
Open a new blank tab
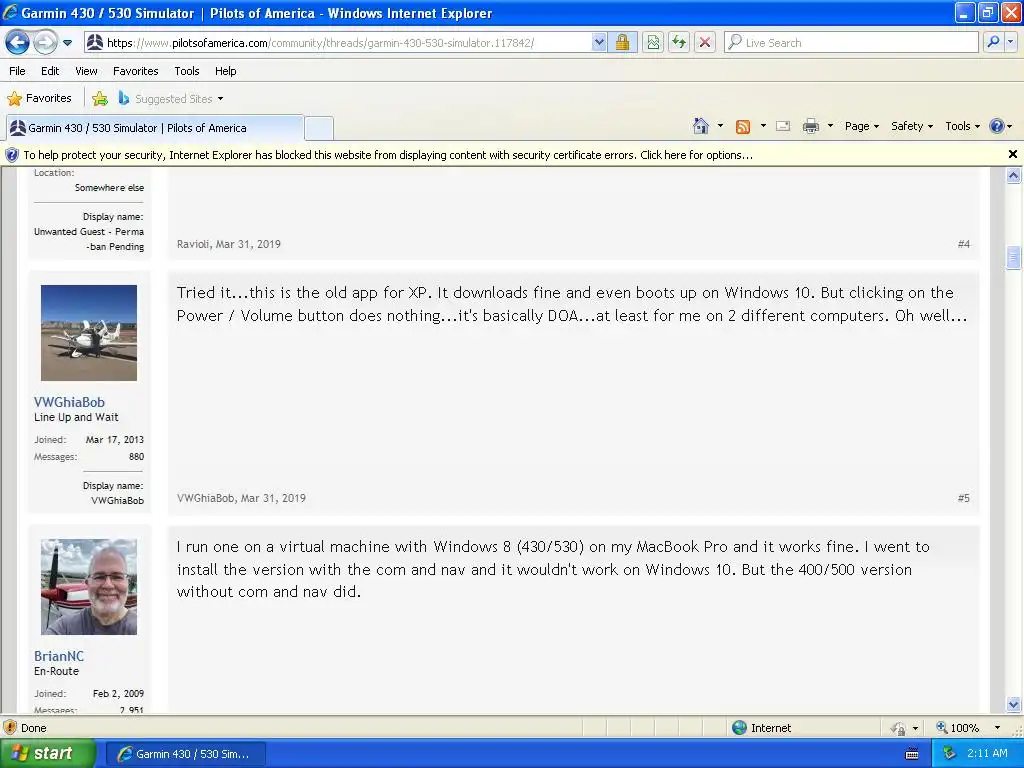pos(319,128)
